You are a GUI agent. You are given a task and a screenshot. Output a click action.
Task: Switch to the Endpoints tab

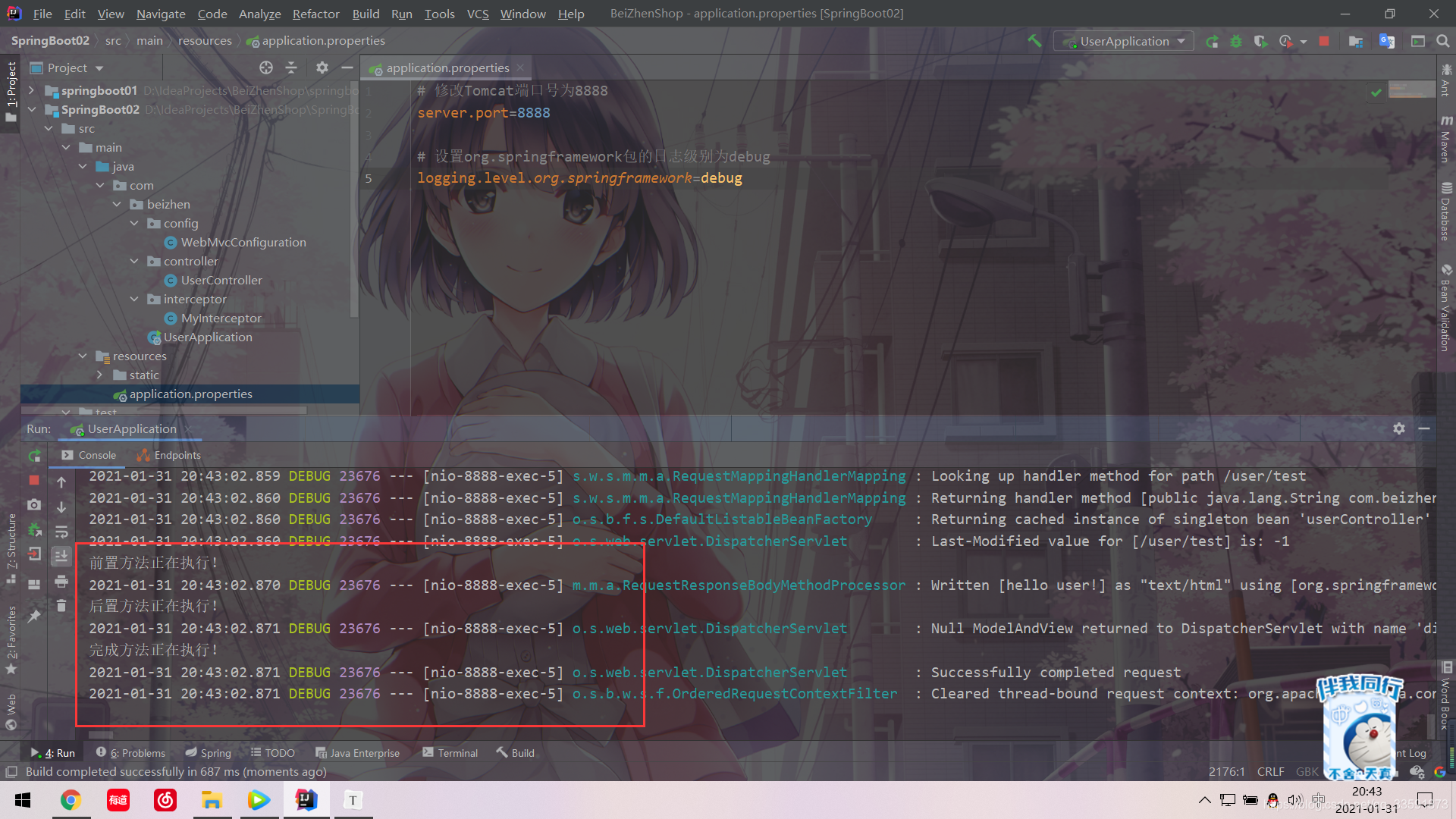click(x=168, y=455)
